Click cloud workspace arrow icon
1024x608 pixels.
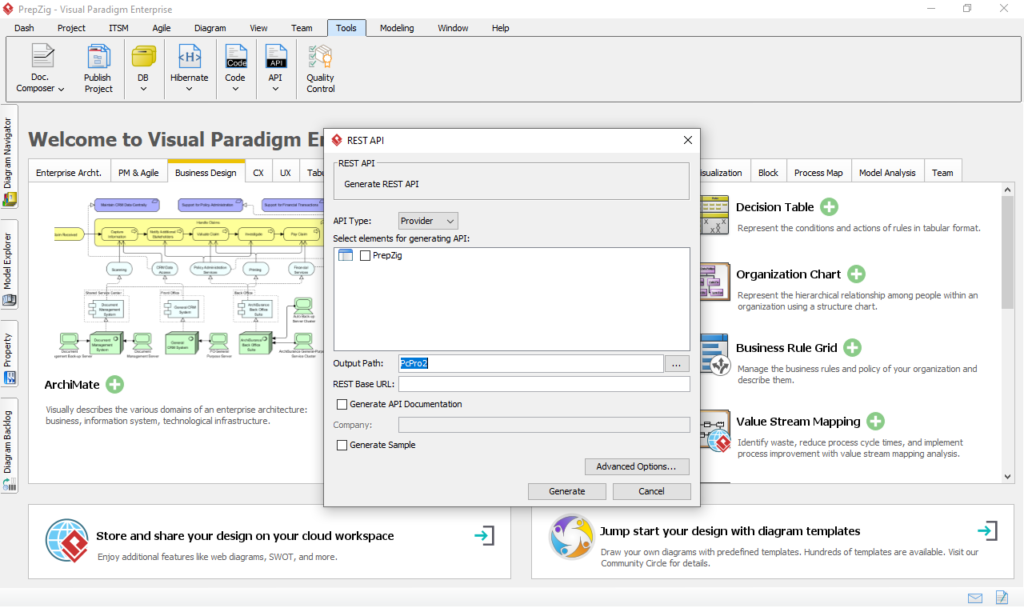(x=484, y=536)
